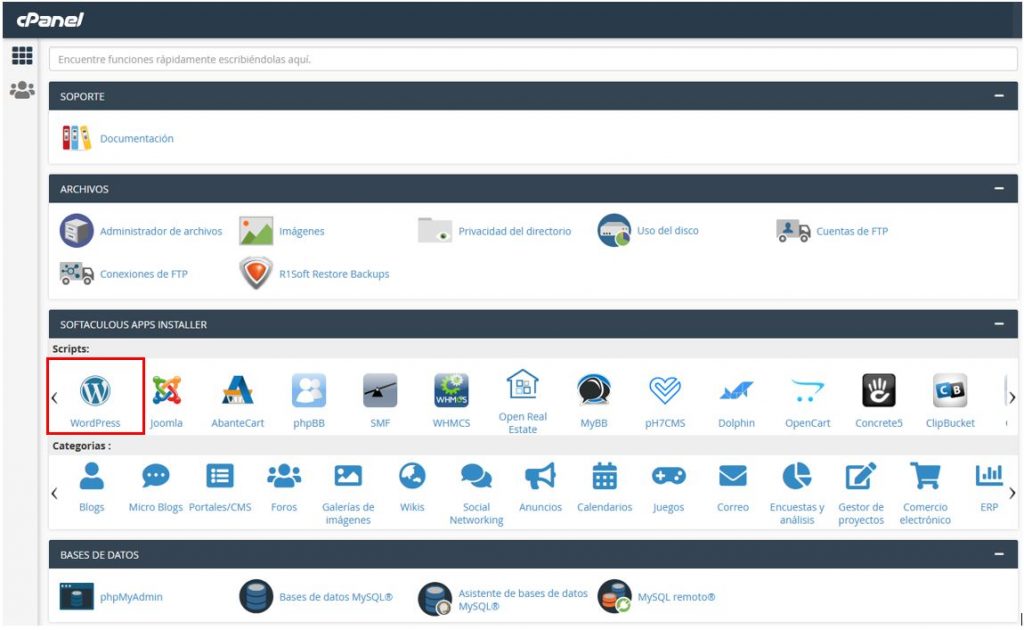Open the Foros category icon

pos(284,476)
